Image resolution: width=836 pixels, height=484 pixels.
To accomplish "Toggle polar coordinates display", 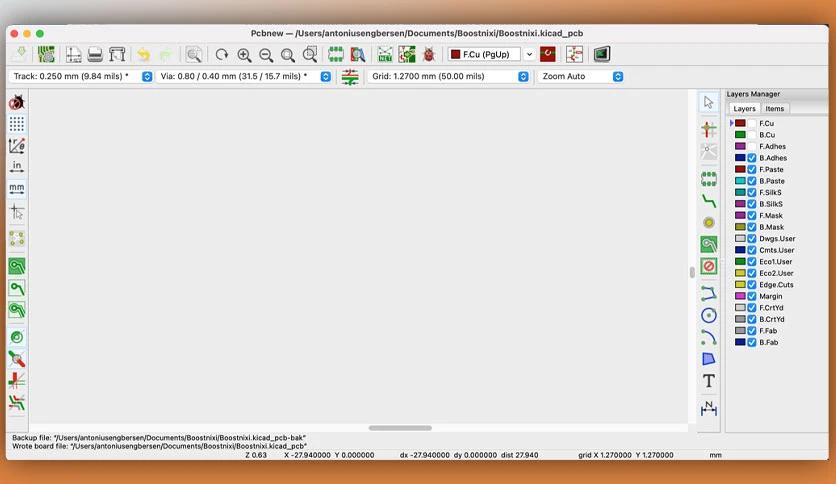I will pyautogui.click(x=17, y=146).
